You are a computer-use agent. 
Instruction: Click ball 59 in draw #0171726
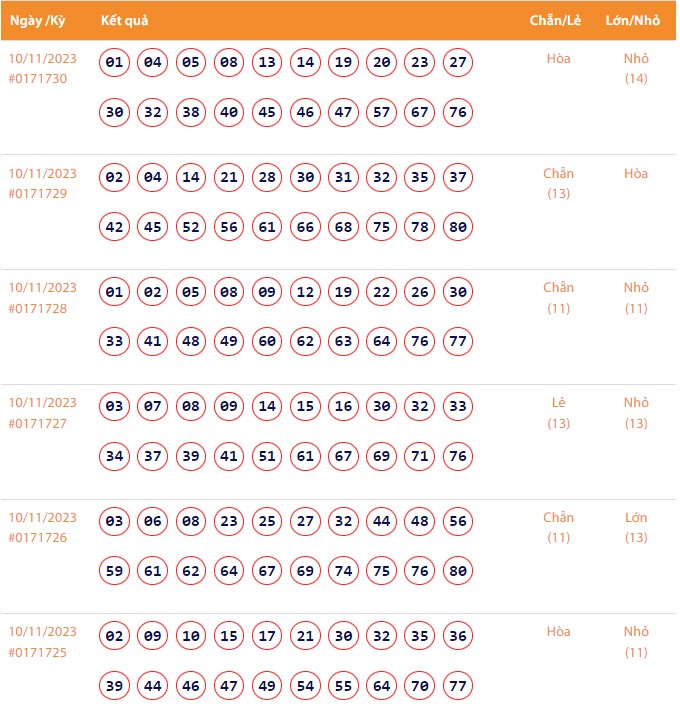(x=114, y=571)
